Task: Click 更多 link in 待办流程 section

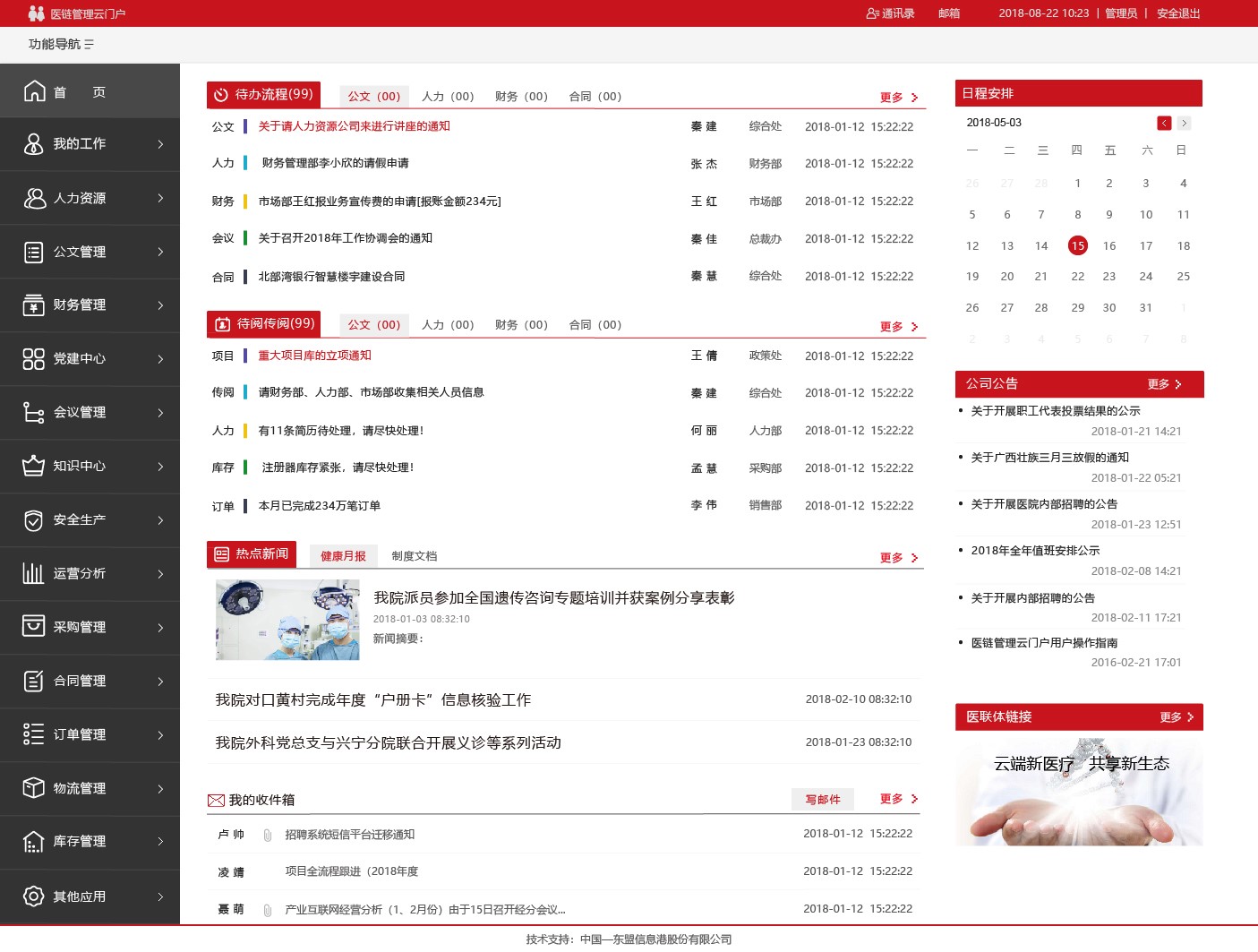Action: click(899, 98)
